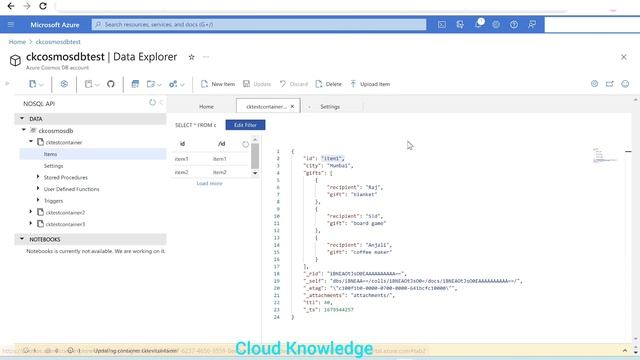Click the Upload Item button

tap(370, 84)
